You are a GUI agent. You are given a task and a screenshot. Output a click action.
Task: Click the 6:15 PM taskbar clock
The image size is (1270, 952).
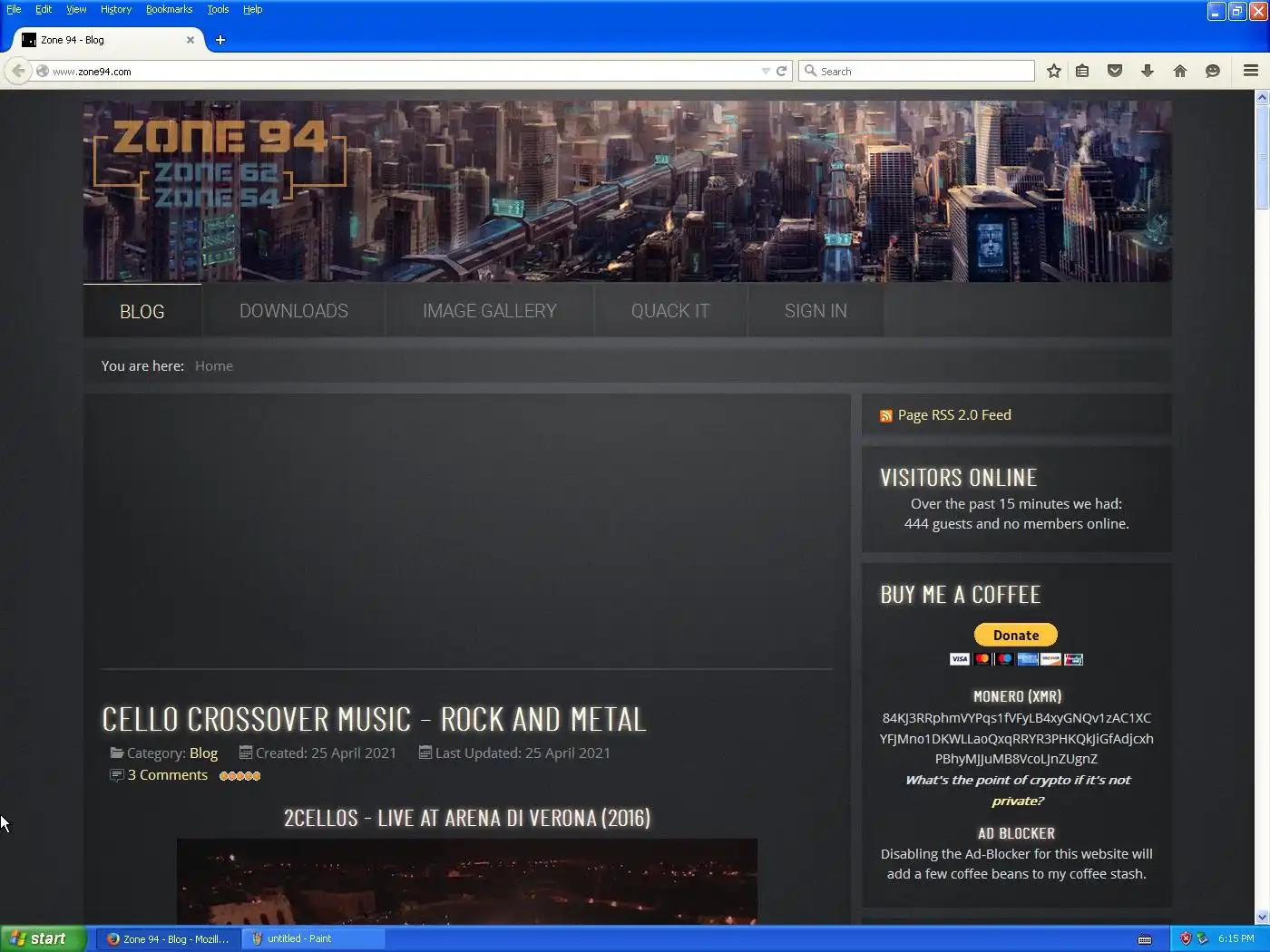(x=1236, y=938)
